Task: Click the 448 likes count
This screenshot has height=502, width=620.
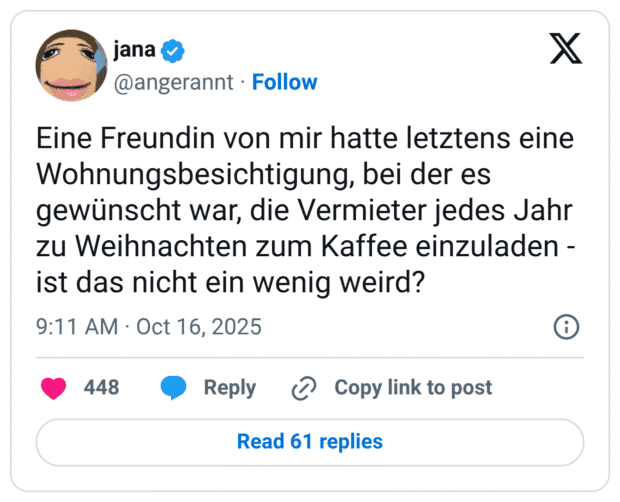Action: click(101, 388)
